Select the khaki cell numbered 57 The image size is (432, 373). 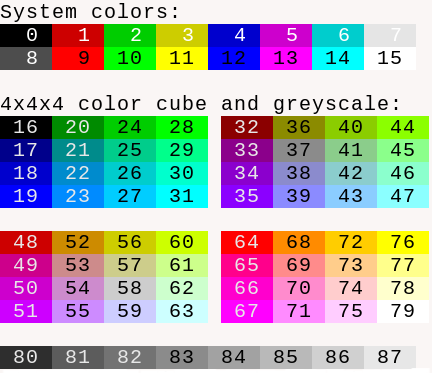[x=130, y=265]
